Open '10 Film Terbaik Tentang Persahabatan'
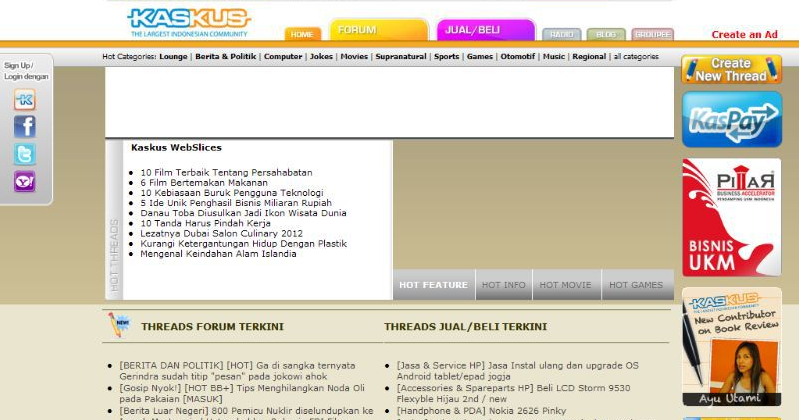This screenshot has width=799, height=420. click(226, 172)
